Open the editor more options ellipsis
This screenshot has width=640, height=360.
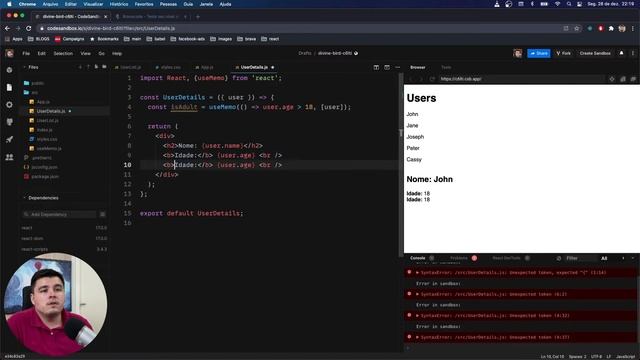398,67
